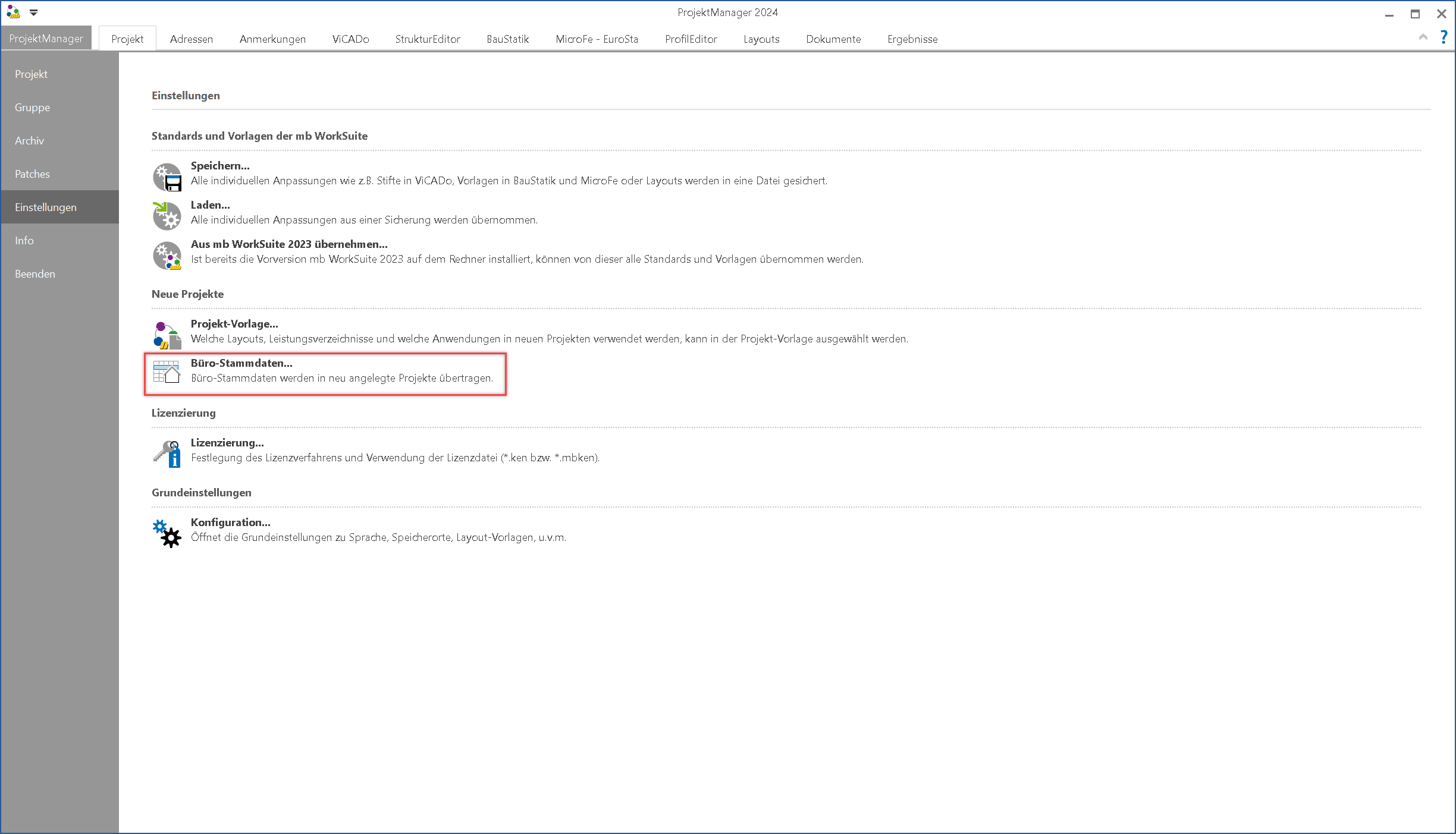This screenshot has height=834, width=1456.
Task: Open the Layouts tab
Action: pyautogui.click(x=761, y=39)
